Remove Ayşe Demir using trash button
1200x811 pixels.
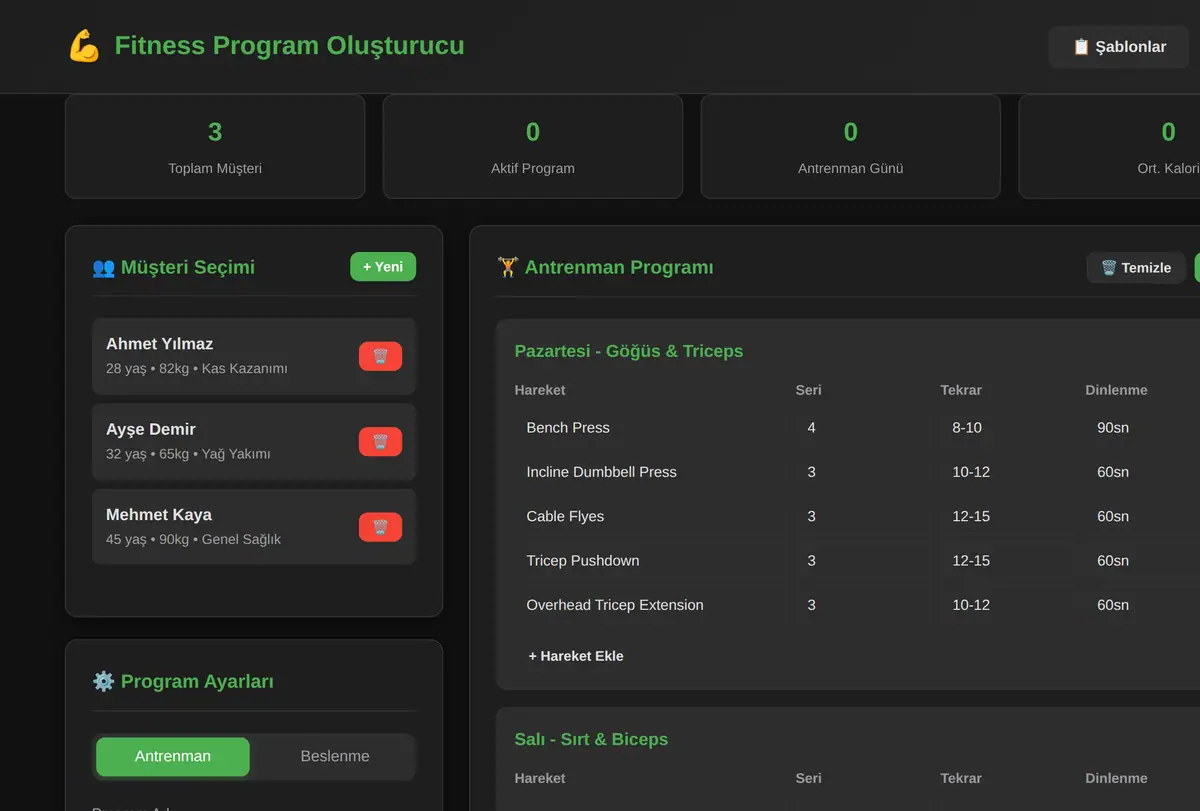[x=380, y=442]
